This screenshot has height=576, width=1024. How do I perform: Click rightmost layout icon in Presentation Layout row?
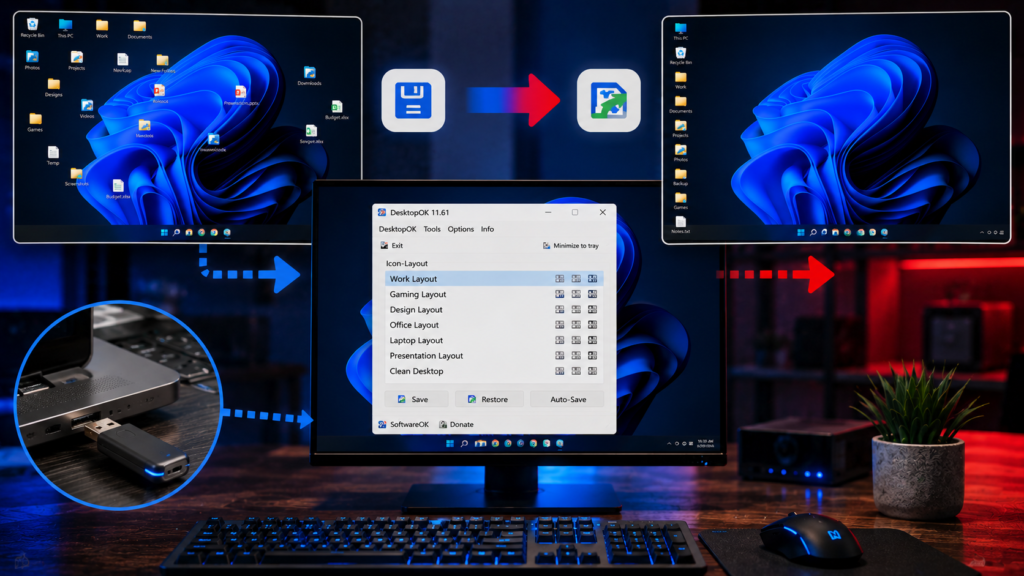(592, 356)
